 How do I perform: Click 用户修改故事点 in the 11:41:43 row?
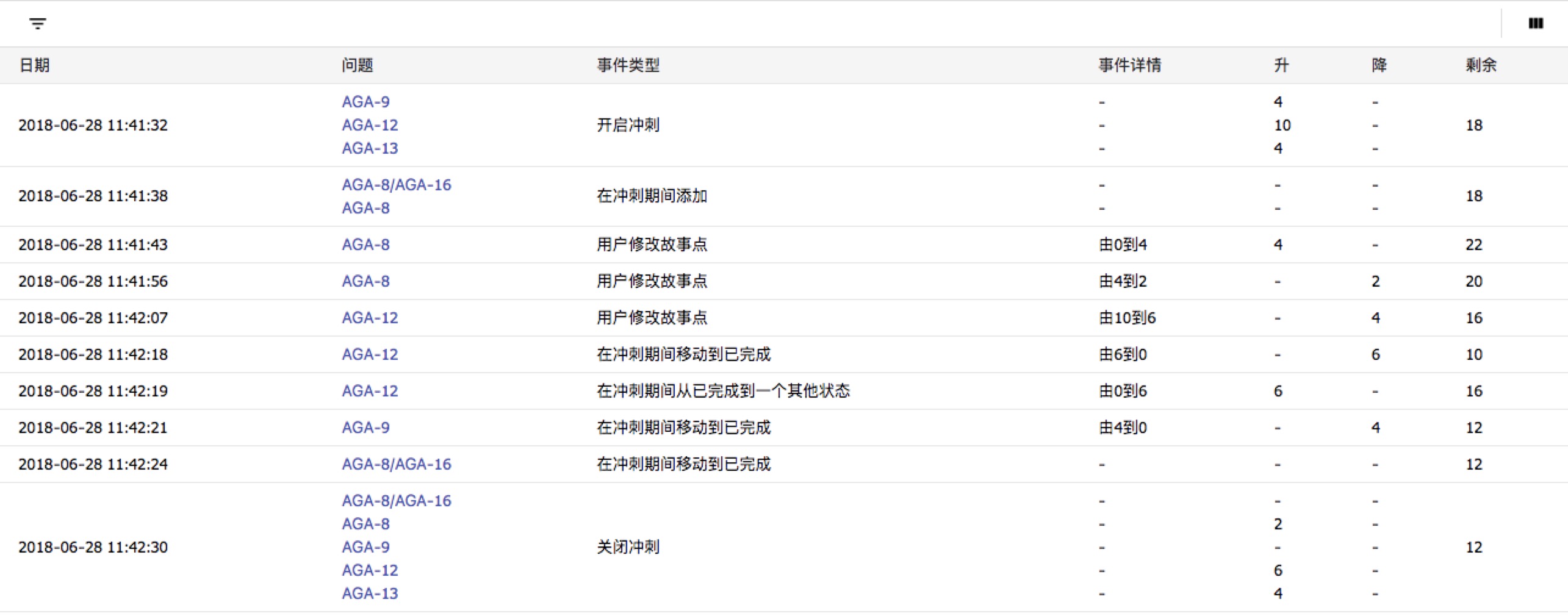[652, 245]
